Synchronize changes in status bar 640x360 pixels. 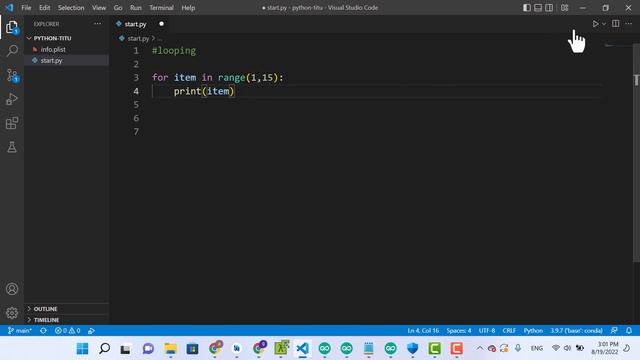click(x=43, y=331)
